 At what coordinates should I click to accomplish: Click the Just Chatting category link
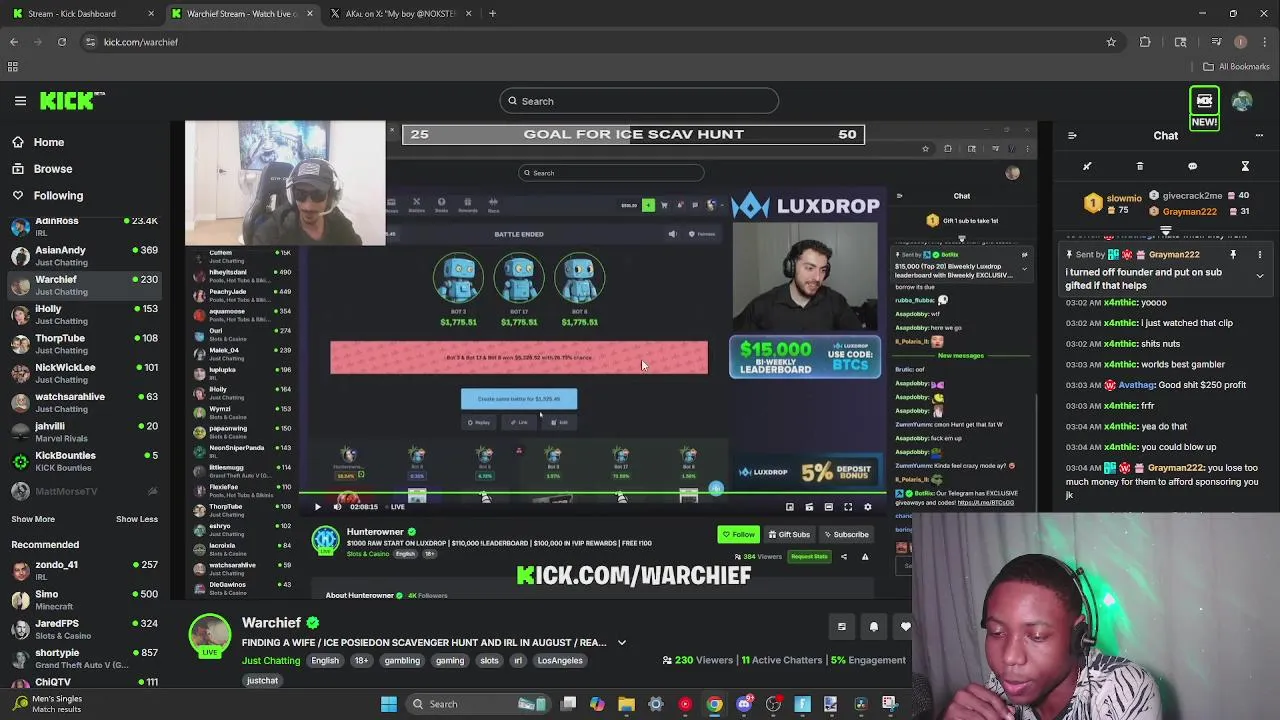(x=271, y=661)
